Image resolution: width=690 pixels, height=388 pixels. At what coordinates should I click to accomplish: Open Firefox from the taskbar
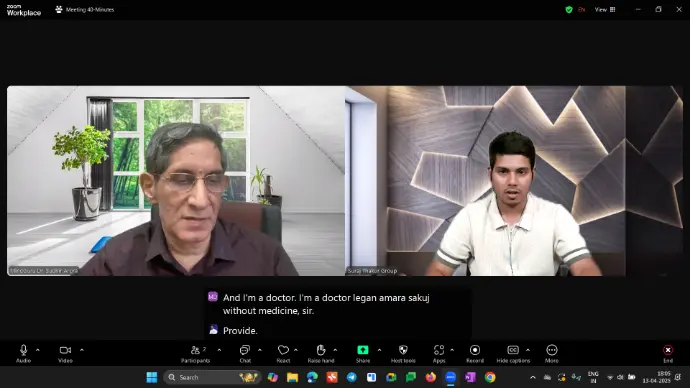coord(431,377)
